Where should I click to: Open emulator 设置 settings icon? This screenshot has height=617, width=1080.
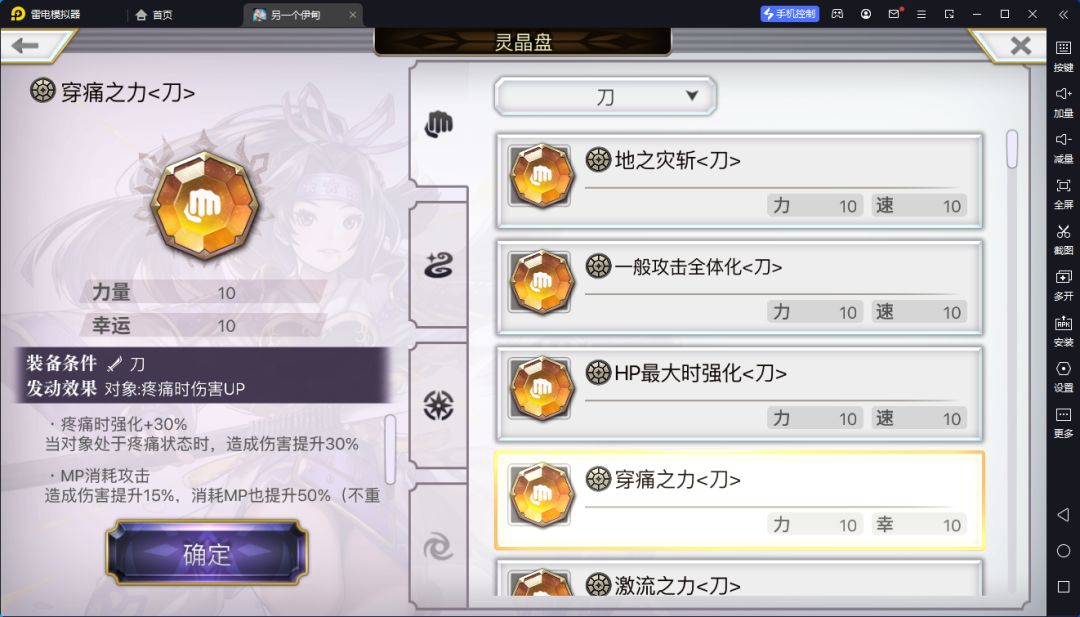(1063, 376)
